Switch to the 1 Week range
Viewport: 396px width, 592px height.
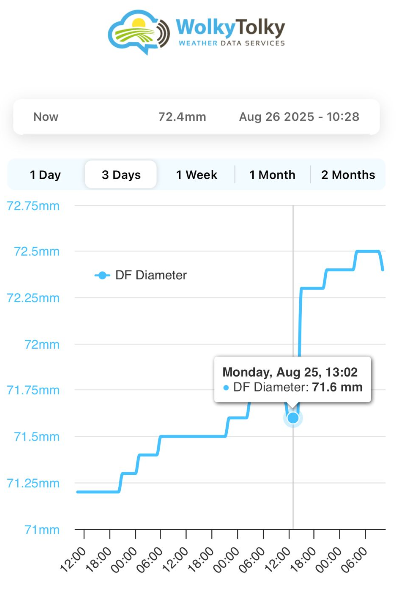coord(197,175)
